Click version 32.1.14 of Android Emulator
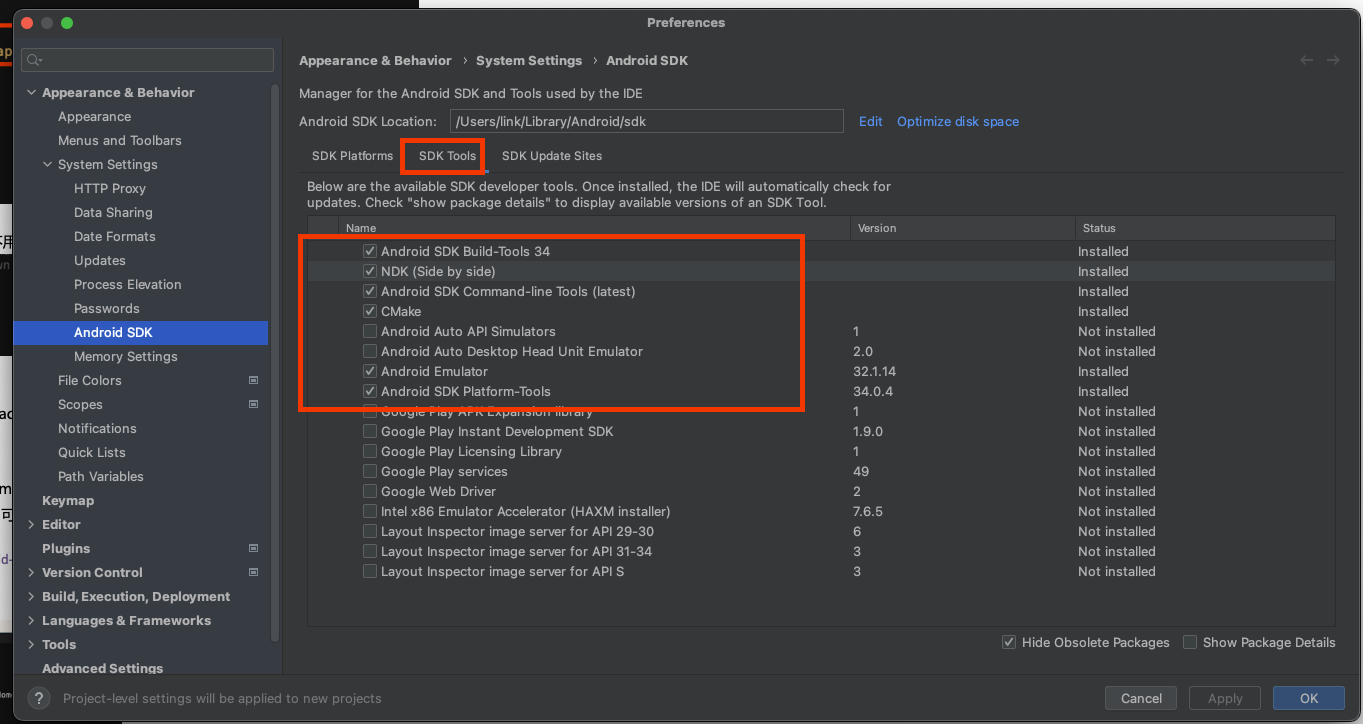The width and height of the screenshot is (1363, 724). (875, 371)
